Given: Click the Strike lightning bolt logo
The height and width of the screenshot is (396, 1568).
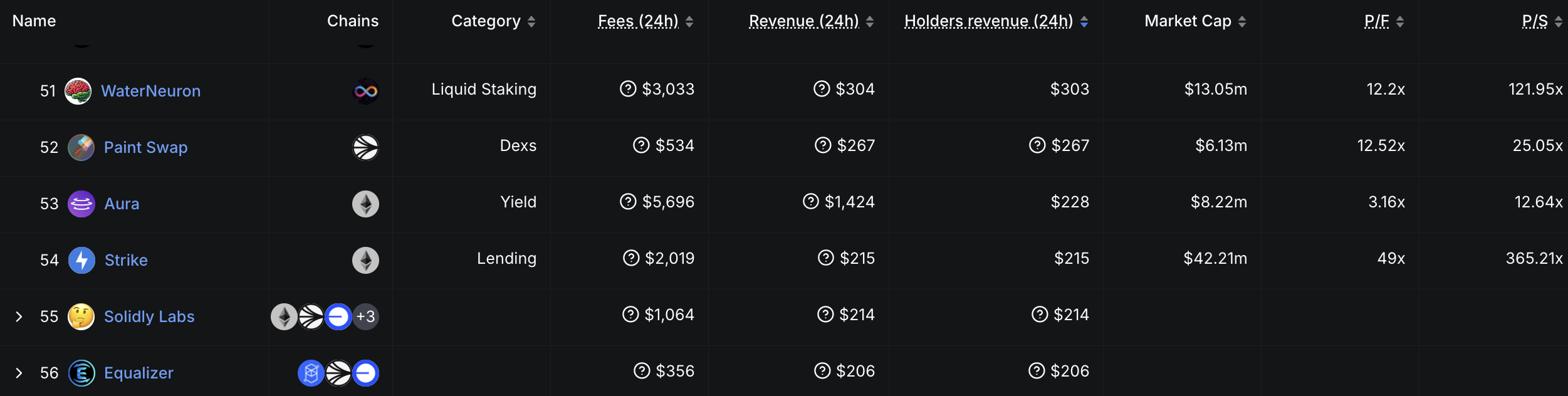Looking at the screenshot, I should (x=81, y=260).
